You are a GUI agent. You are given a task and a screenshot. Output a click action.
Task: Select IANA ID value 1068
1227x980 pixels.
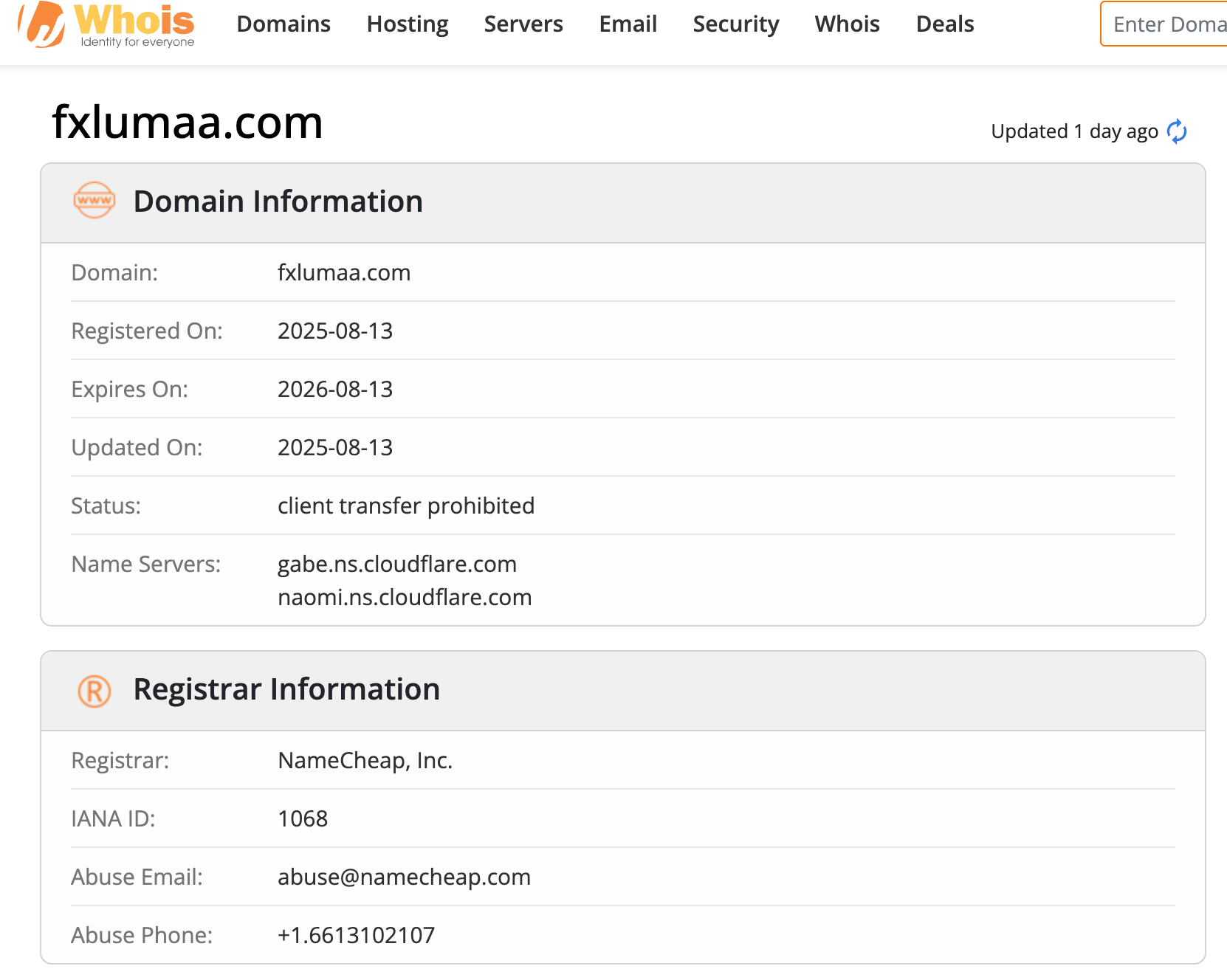point(303,819)
